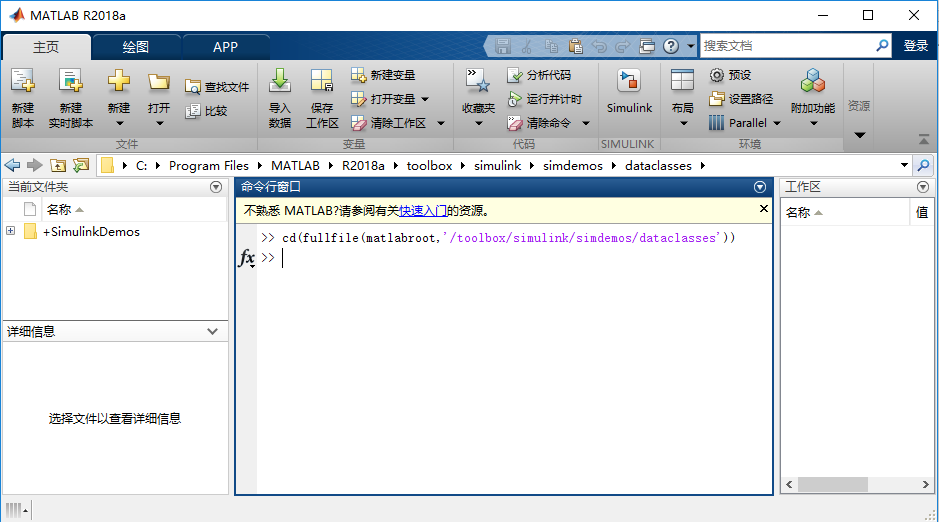The image size is (939, 522).
Task: Click 查找文件 (Find Files)
Action: 217,87
